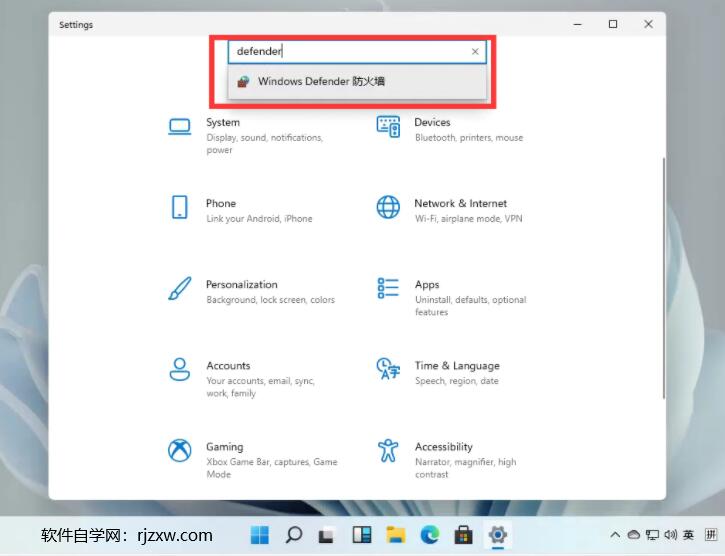This screenshot has width=725, height=556.
Task: Open the System settings laptop icon
Action: click(179, 127)
